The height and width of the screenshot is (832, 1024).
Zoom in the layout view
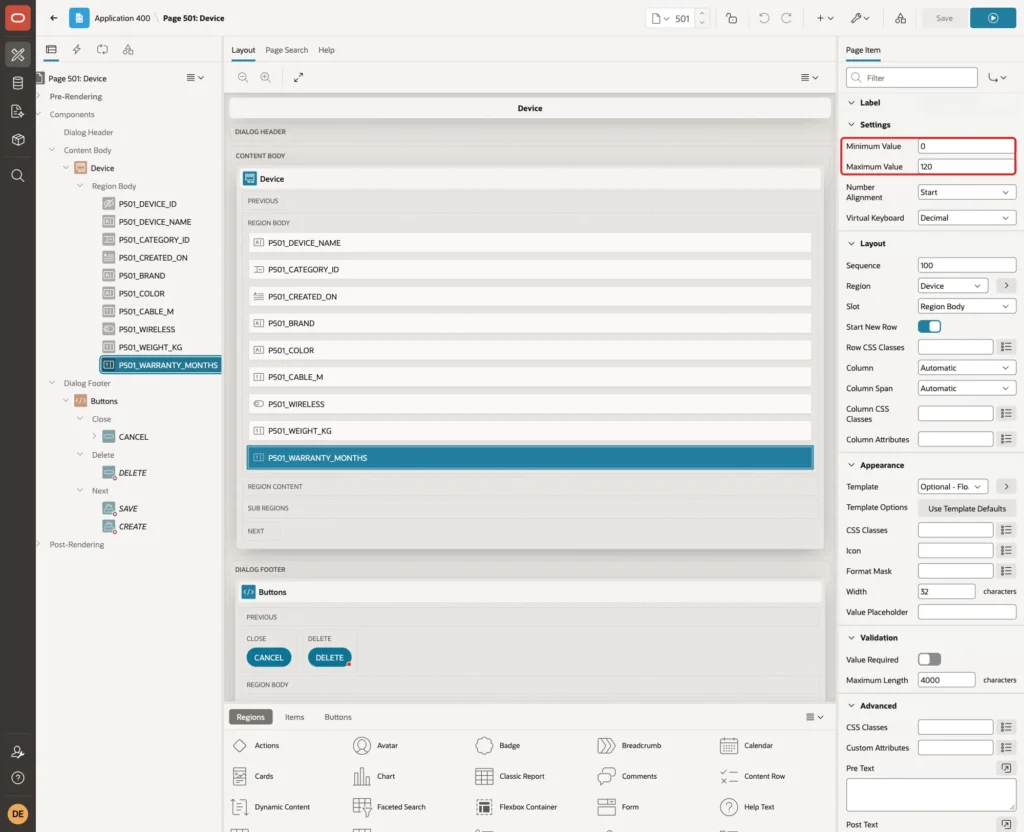[266, 77]
